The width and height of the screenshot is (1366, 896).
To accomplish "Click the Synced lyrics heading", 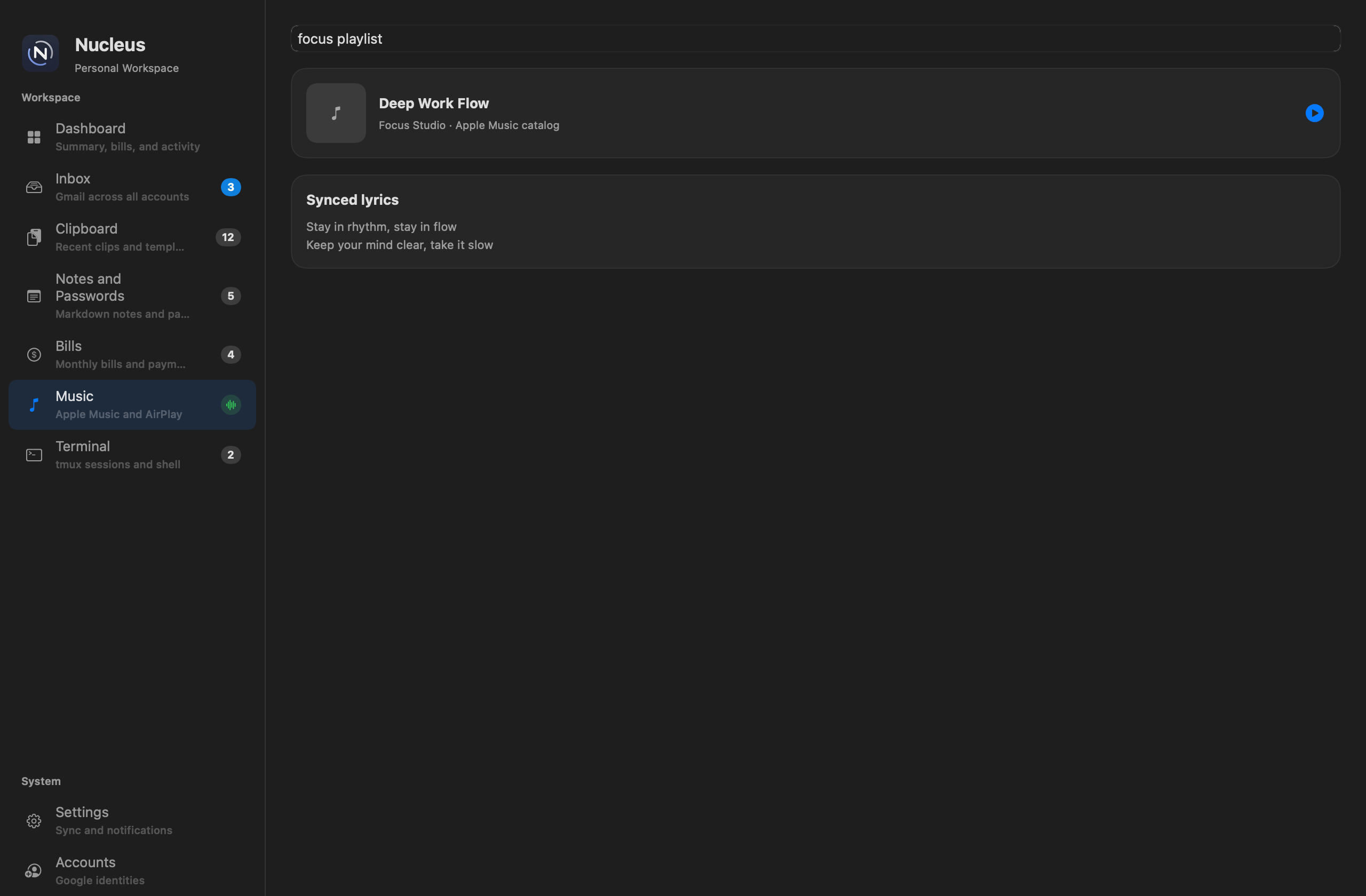I will tap(352, 199).
